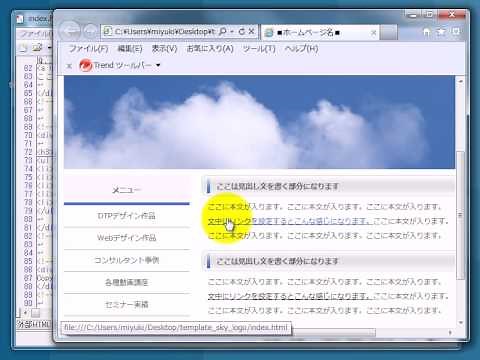Close the ■ホームページ名■ tab

tap(373, 33)
